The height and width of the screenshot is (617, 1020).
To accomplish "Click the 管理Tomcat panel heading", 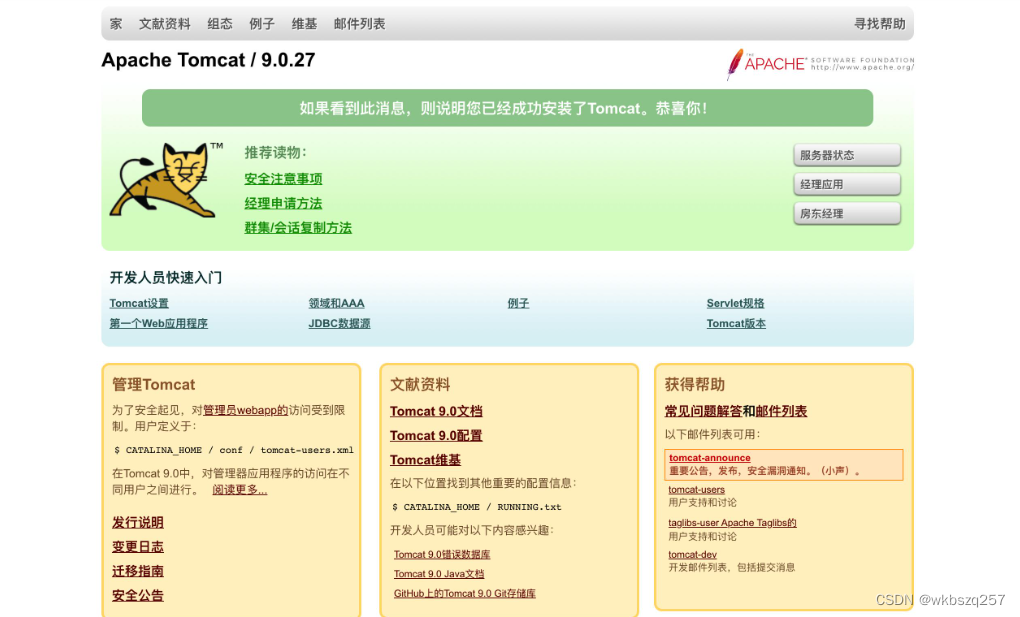I will pos(154,385).
